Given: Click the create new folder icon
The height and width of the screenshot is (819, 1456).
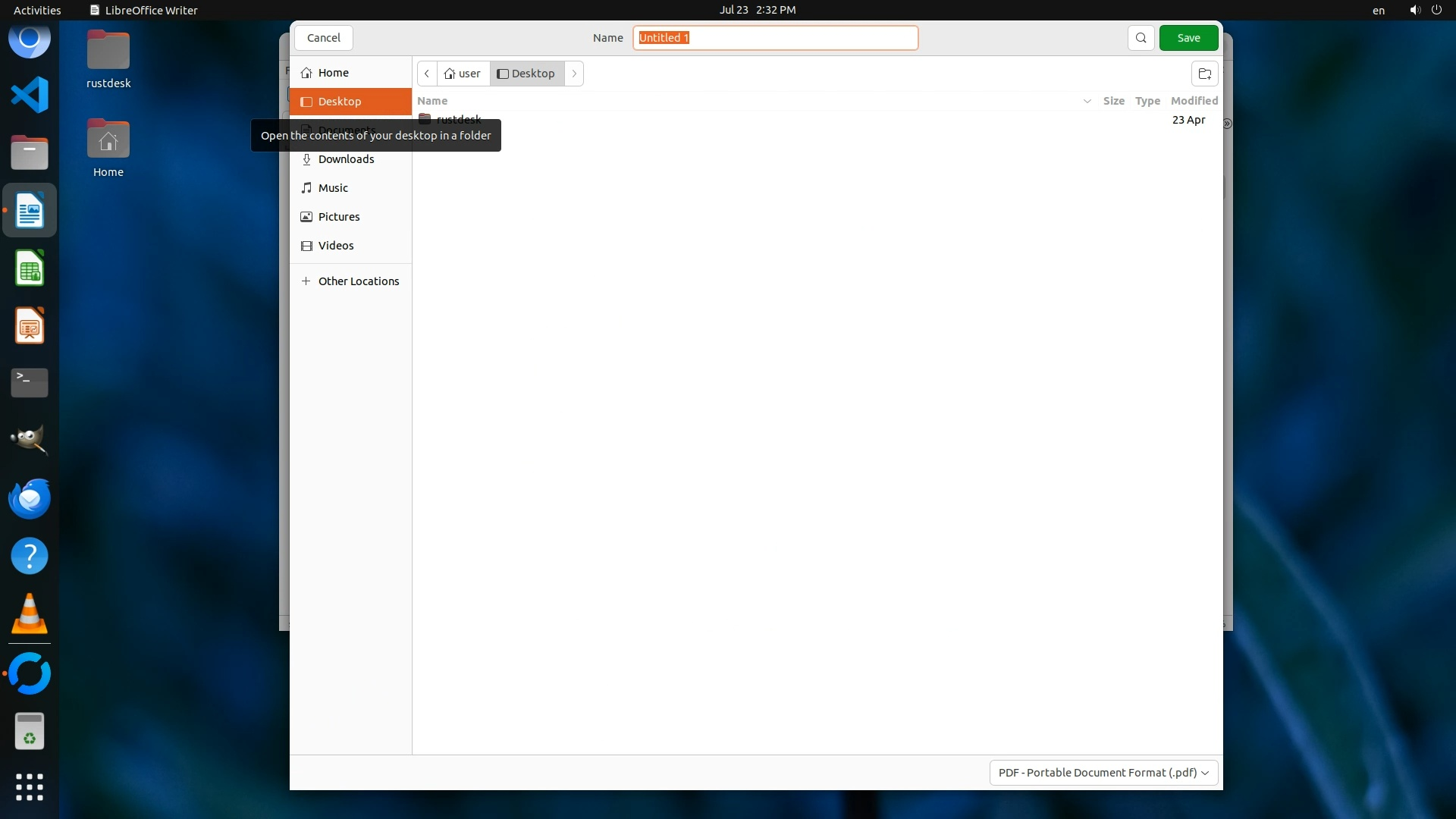Looking at the screenshot, I should (1204, 74).
